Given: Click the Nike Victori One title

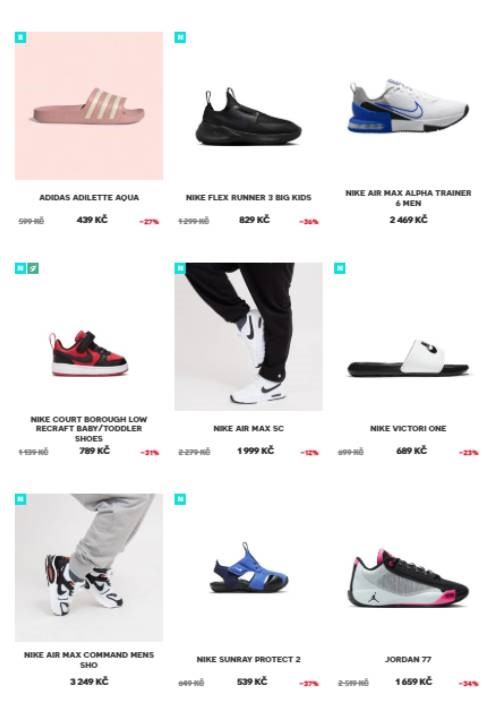Looking at the screenshot, I should click(408, 428).
